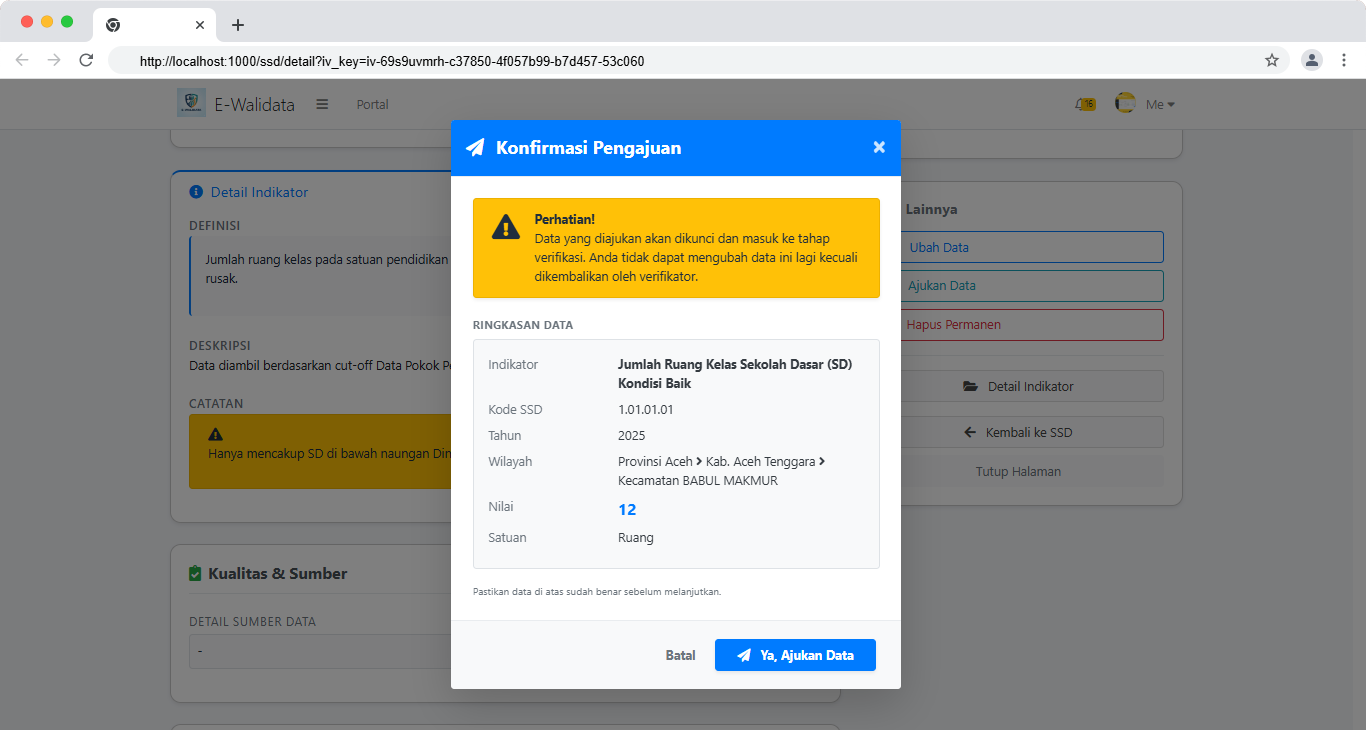Open the hamburger menu next to E-Walidata
The width and height of the screenshot is (1366, 730).
(x=322, y=104)
